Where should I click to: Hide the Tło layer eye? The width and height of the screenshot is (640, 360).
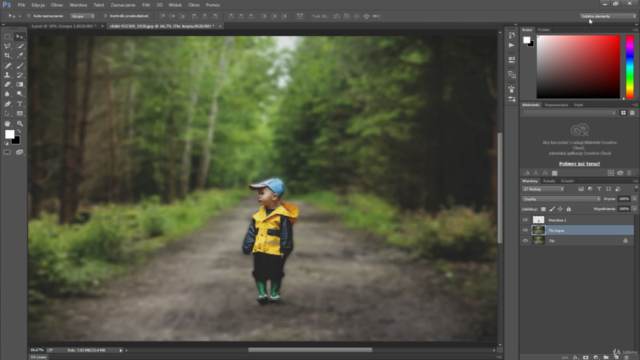(525, 240)
